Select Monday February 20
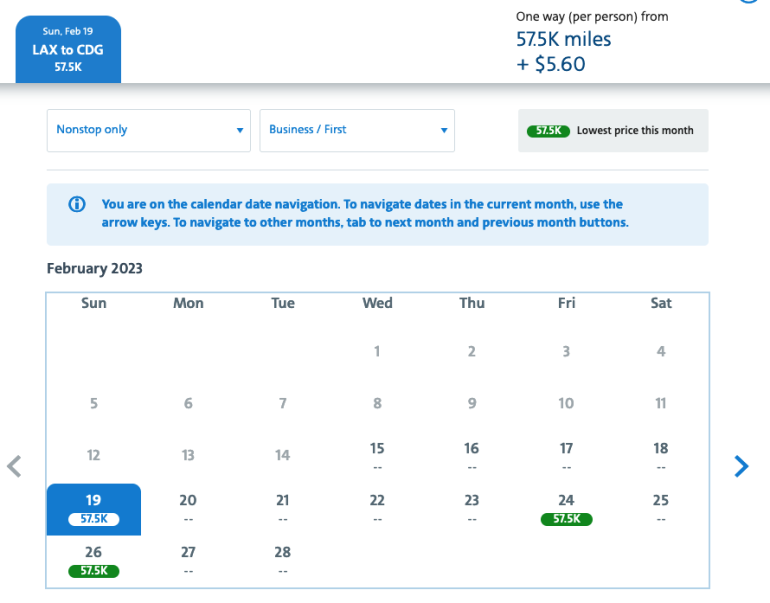770x603 pixels. [188, 508]
